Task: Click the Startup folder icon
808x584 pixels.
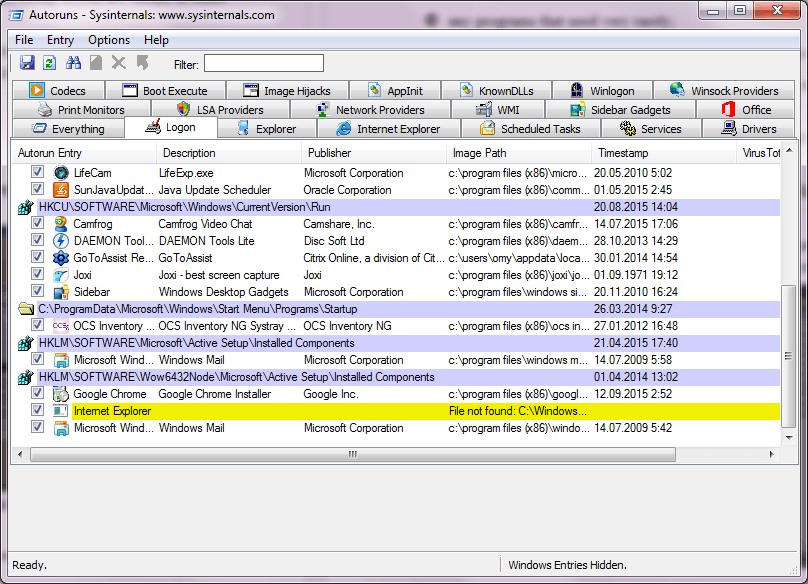Action: [26, 309]
